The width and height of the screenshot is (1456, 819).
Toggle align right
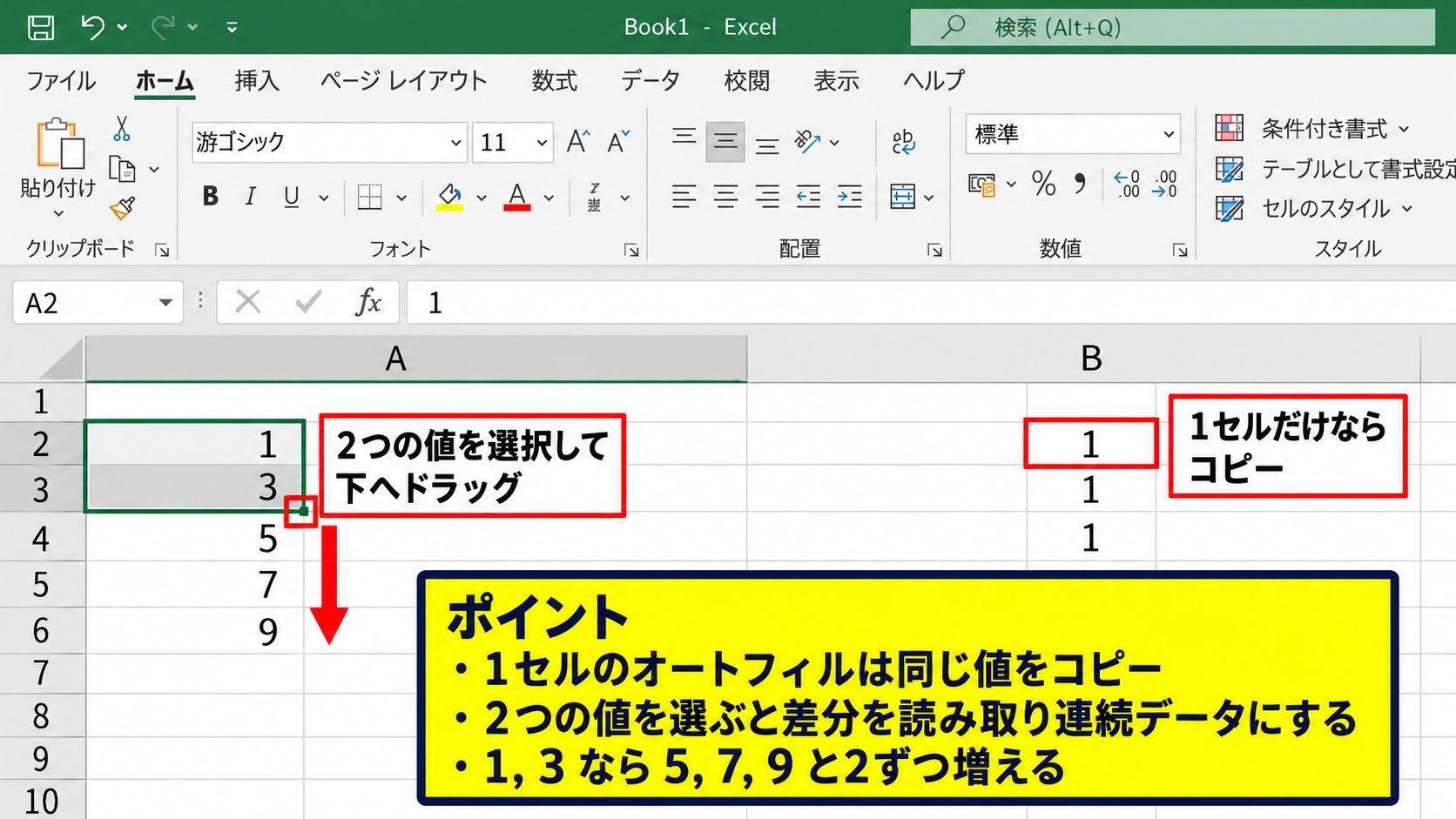point(766,197)
